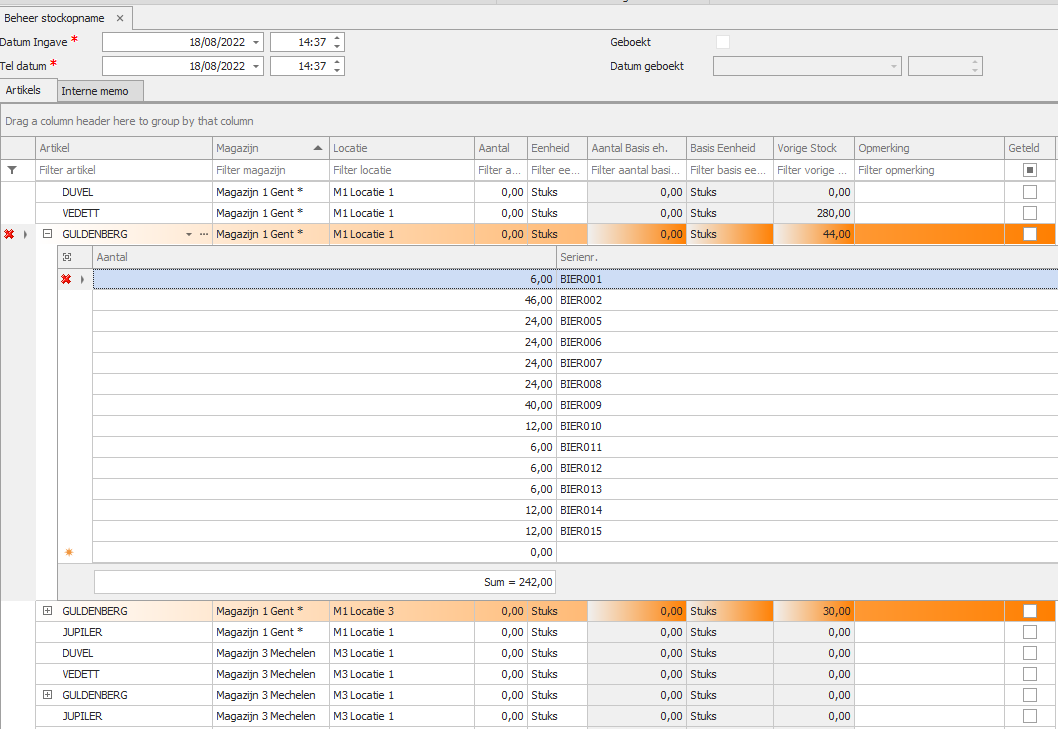Click the row indicator arrow beside BIER001
Screen dimensions: 1058x729
coord(82,279)
